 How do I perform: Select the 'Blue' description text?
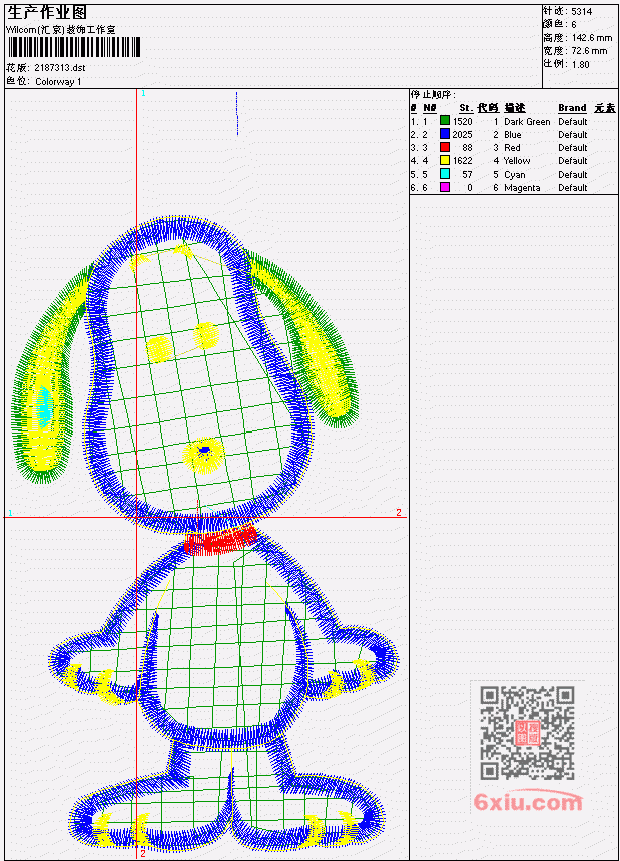coord(513,135)
